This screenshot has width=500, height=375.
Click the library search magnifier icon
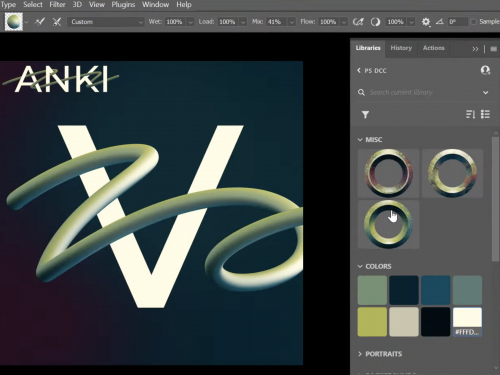coord(361,92)
